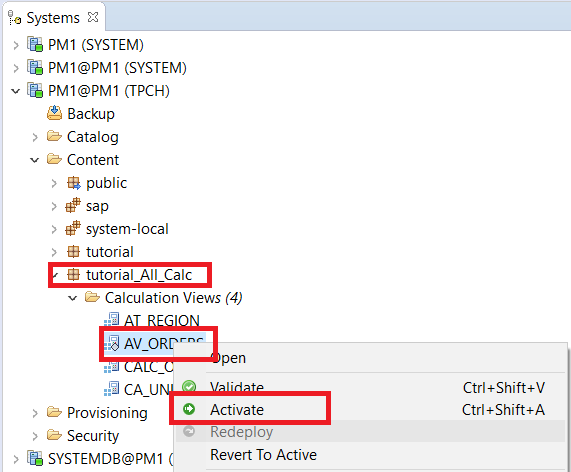Click the public package icon
The height and width of the screenshot is (472, 571).
(74, 182)
